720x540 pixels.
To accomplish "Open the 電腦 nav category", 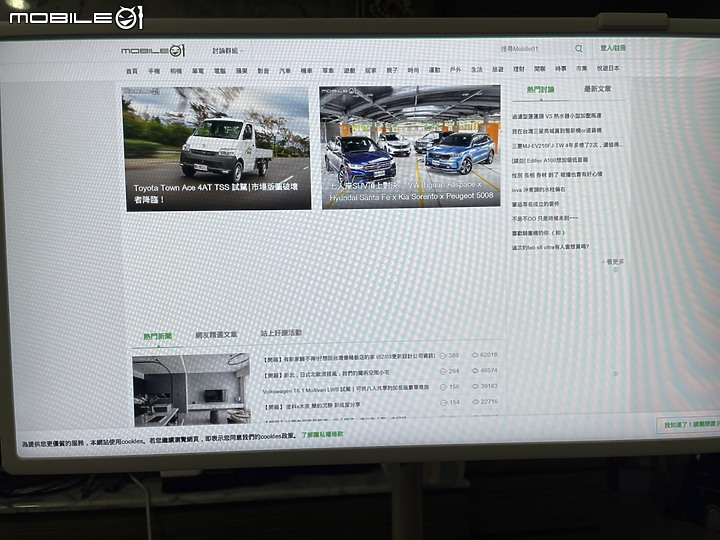I will pyautogui.click(x=220, y=71).
